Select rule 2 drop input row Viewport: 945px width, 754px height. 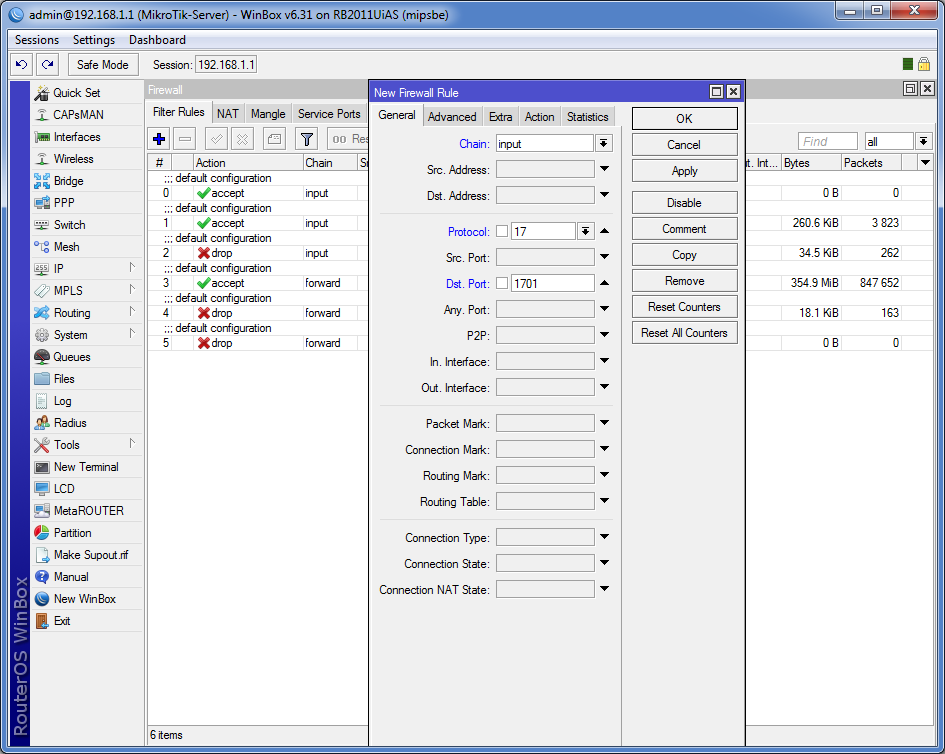click(x=258, y=253)
